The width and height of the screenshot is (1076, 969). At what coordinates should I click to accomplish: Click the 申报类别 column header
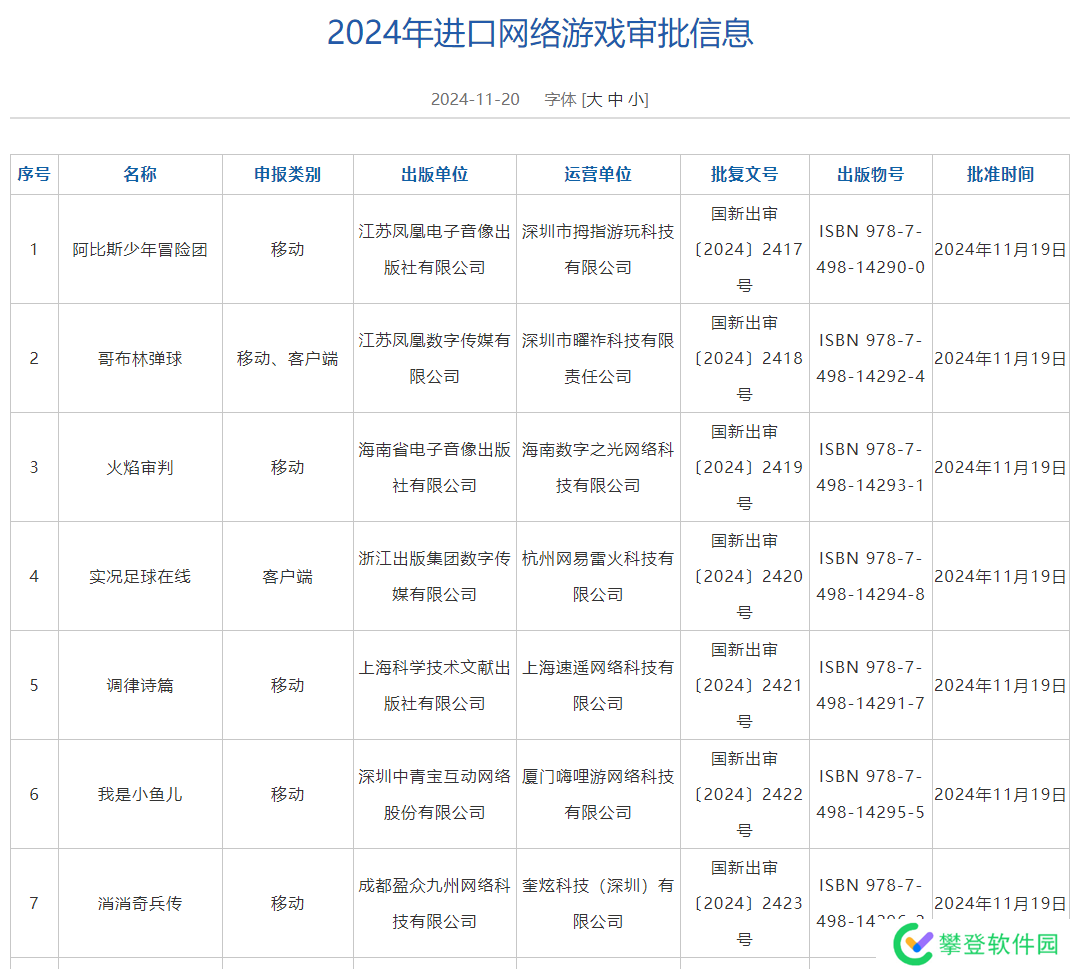coord(287,174)
